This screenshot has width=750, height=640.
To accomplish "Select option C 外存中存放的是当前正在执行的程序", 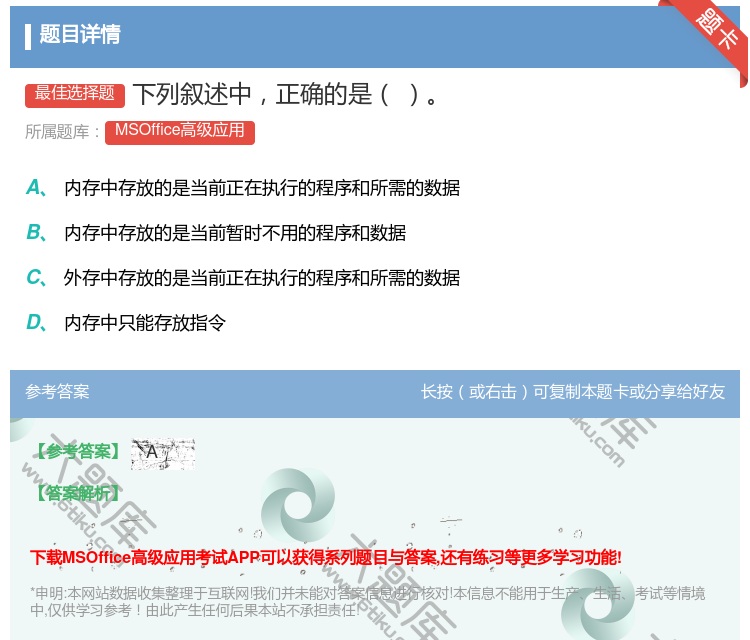I will pos(262,278).
